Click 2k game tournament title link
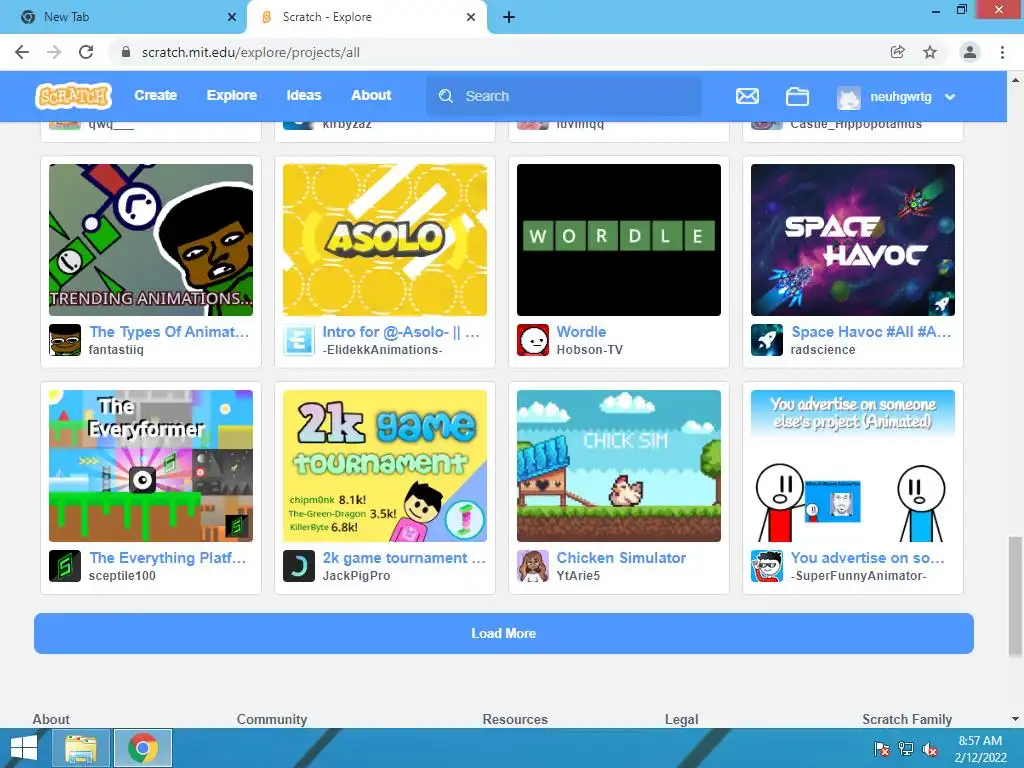 point(404,558)
